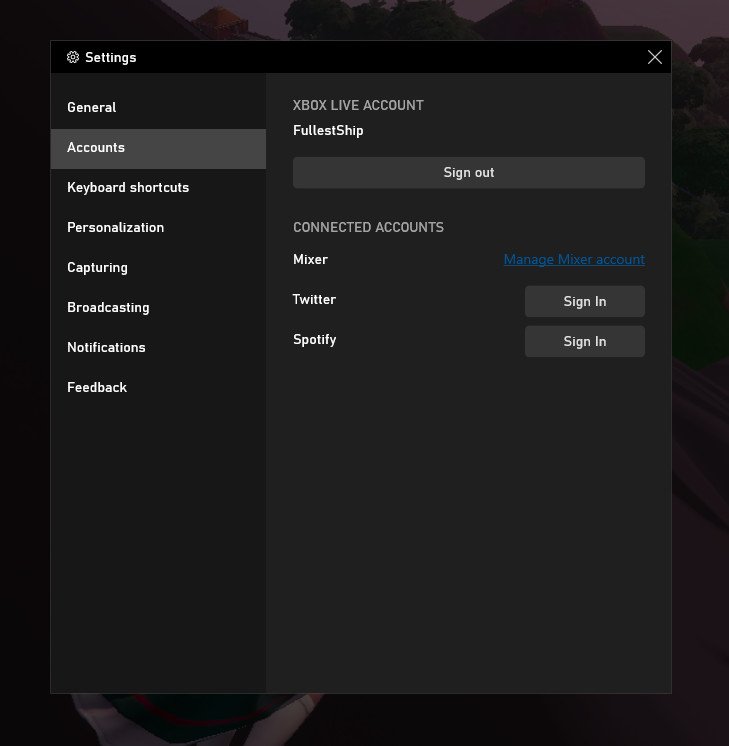Open Broadcasting settings

click(x=158, y=307)
